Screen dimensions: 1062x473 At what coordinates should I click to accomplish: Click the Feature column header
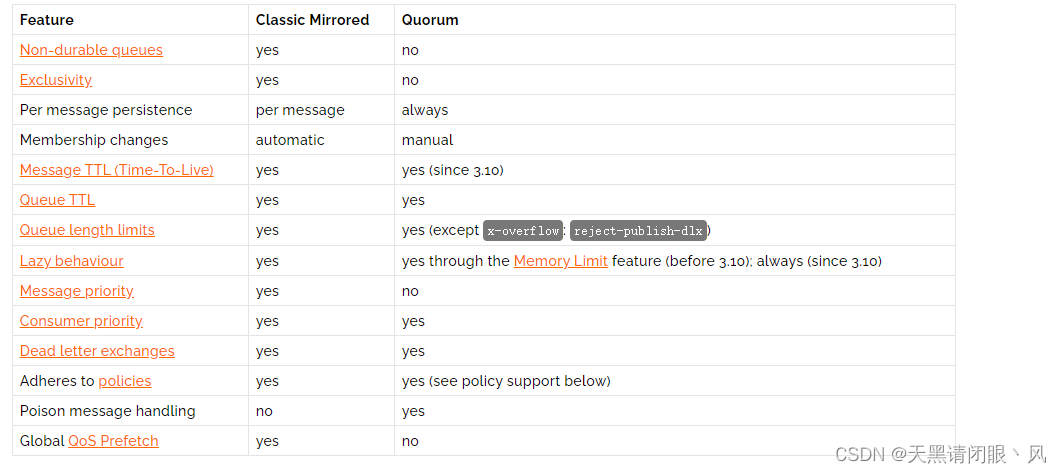click(x=47, y=20)
